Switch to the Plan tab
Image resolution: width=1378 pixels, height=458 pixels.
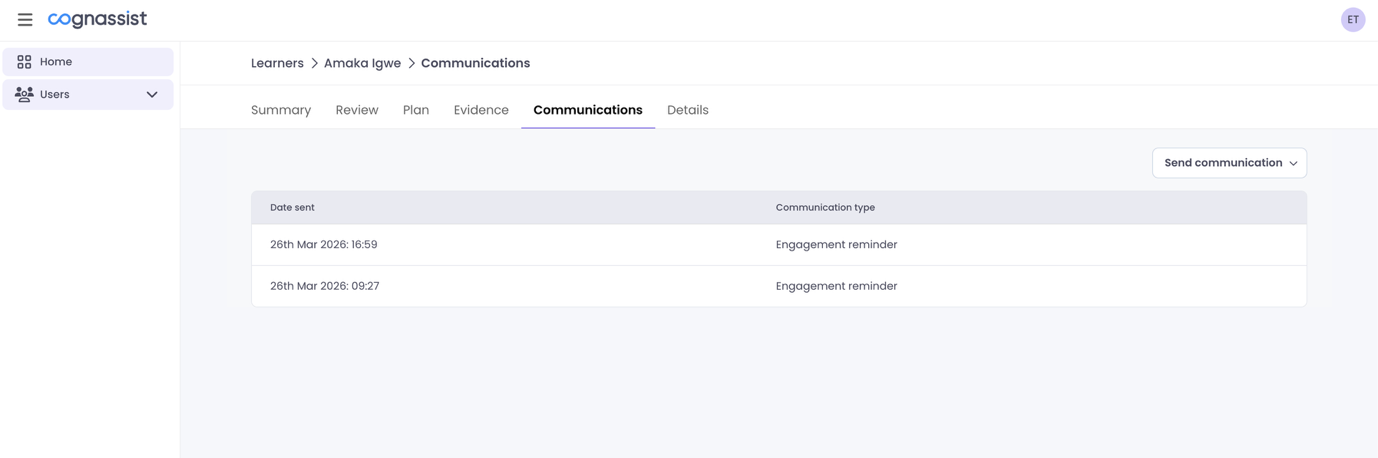[x=416, y=110]
